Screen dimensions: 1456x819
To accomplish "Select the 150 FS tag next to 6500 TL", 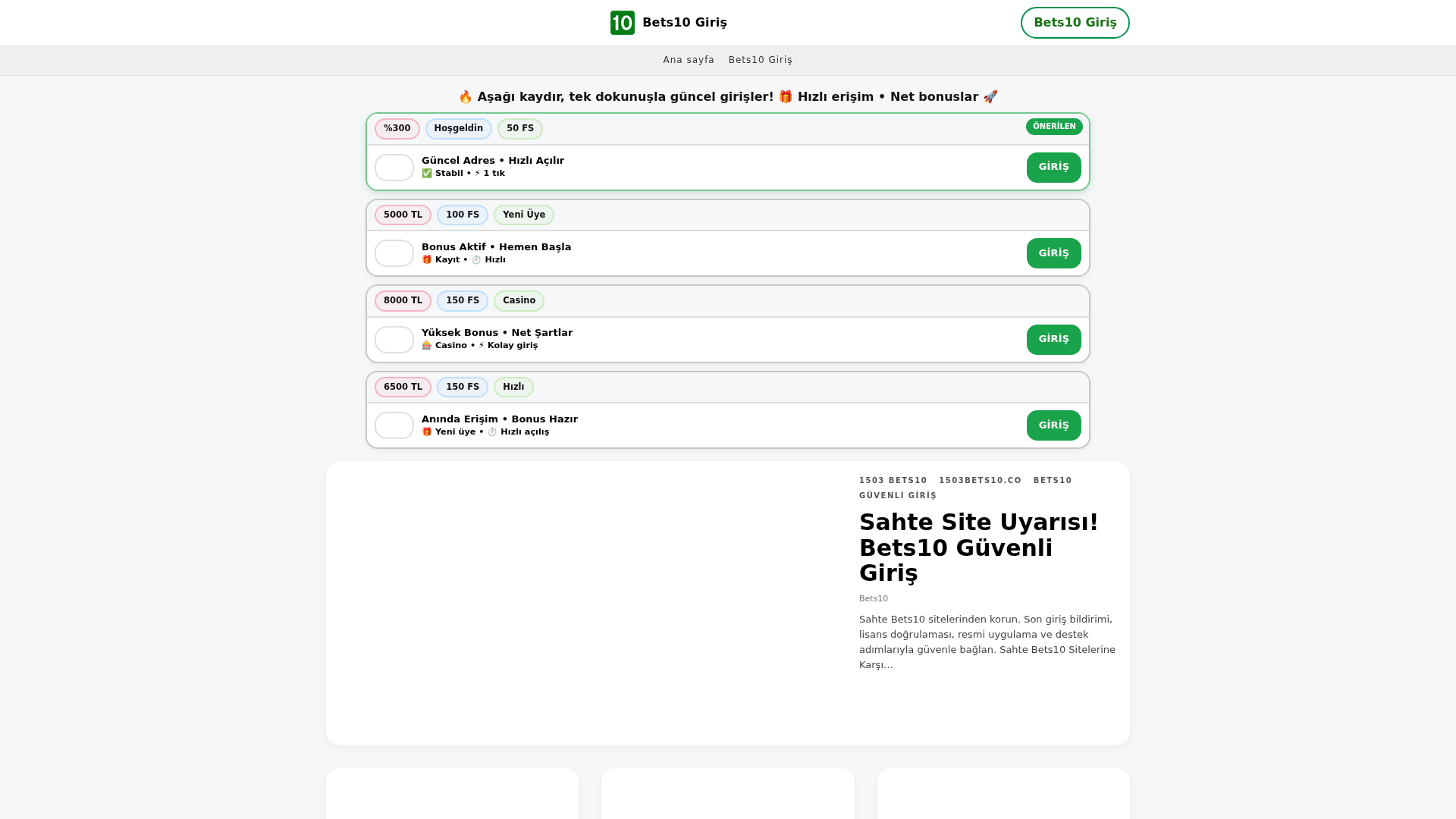I will point(463,388).
